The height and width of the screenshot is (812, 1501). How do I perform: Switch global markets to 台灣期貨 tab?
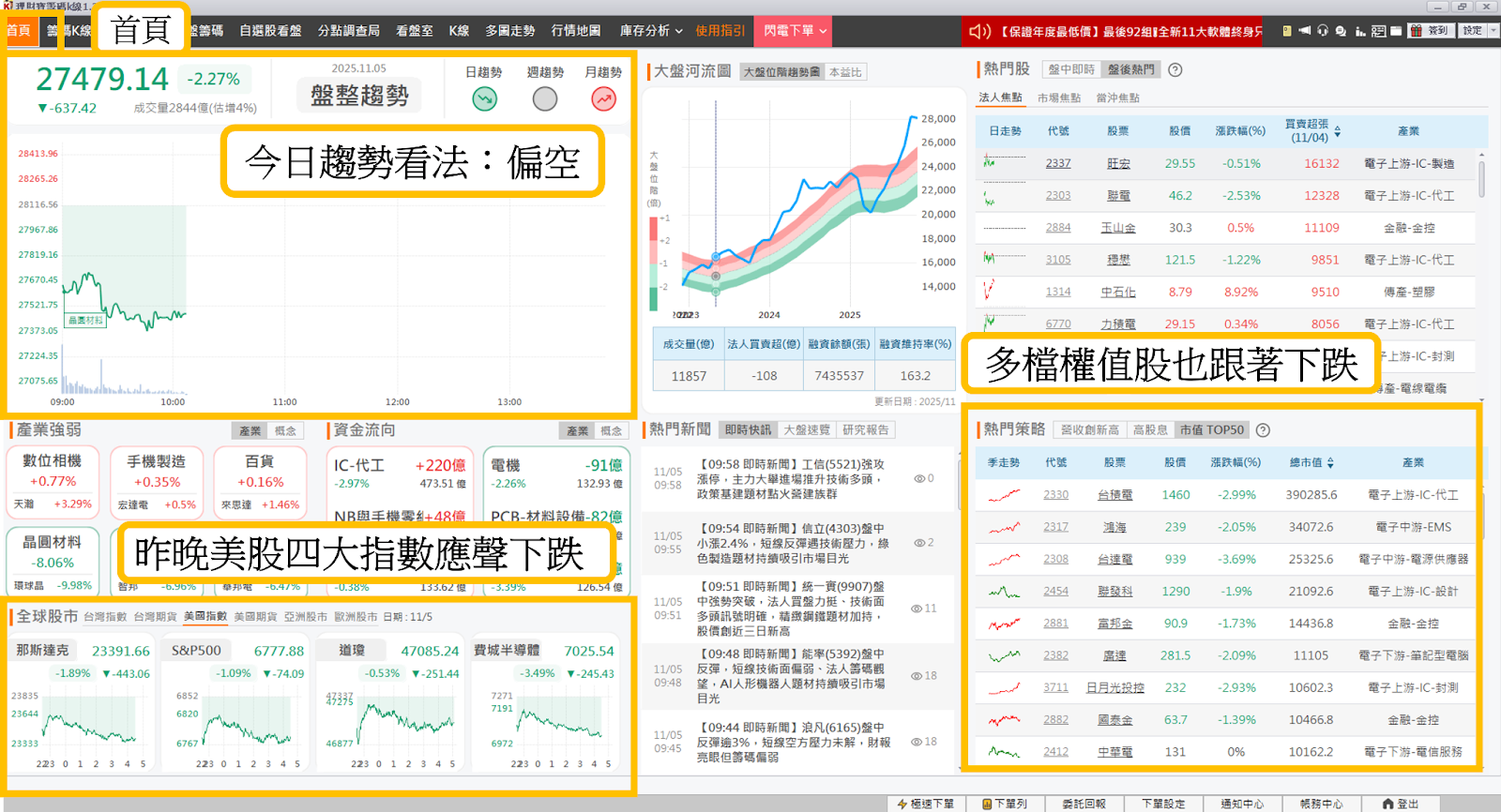tap(156, 617)
